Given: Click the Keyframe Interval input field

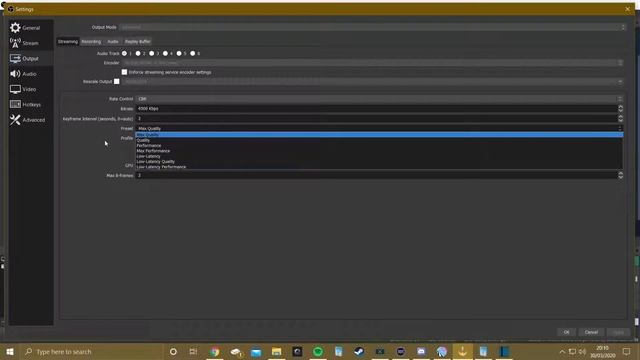Looking at the screenshot, I should pos(376,118).
